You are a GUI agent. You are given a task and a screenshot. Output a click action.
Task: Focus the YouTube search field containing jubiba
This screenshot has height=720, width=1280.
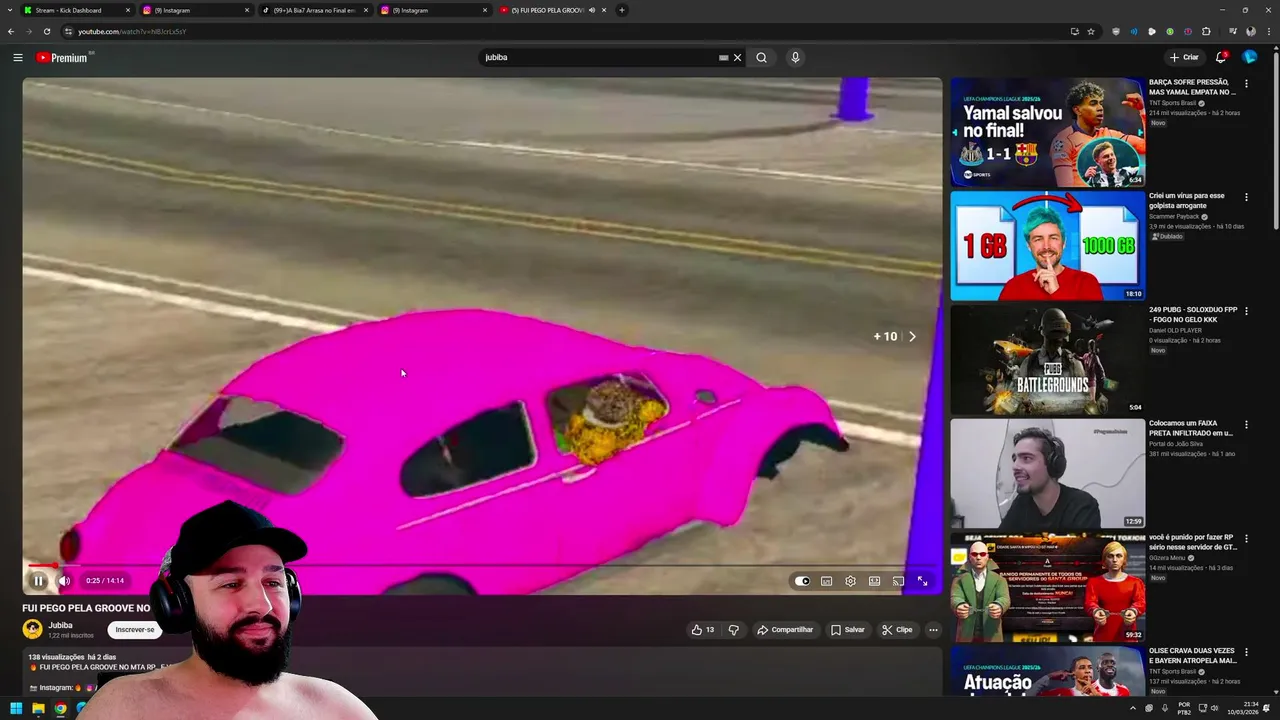600,57
